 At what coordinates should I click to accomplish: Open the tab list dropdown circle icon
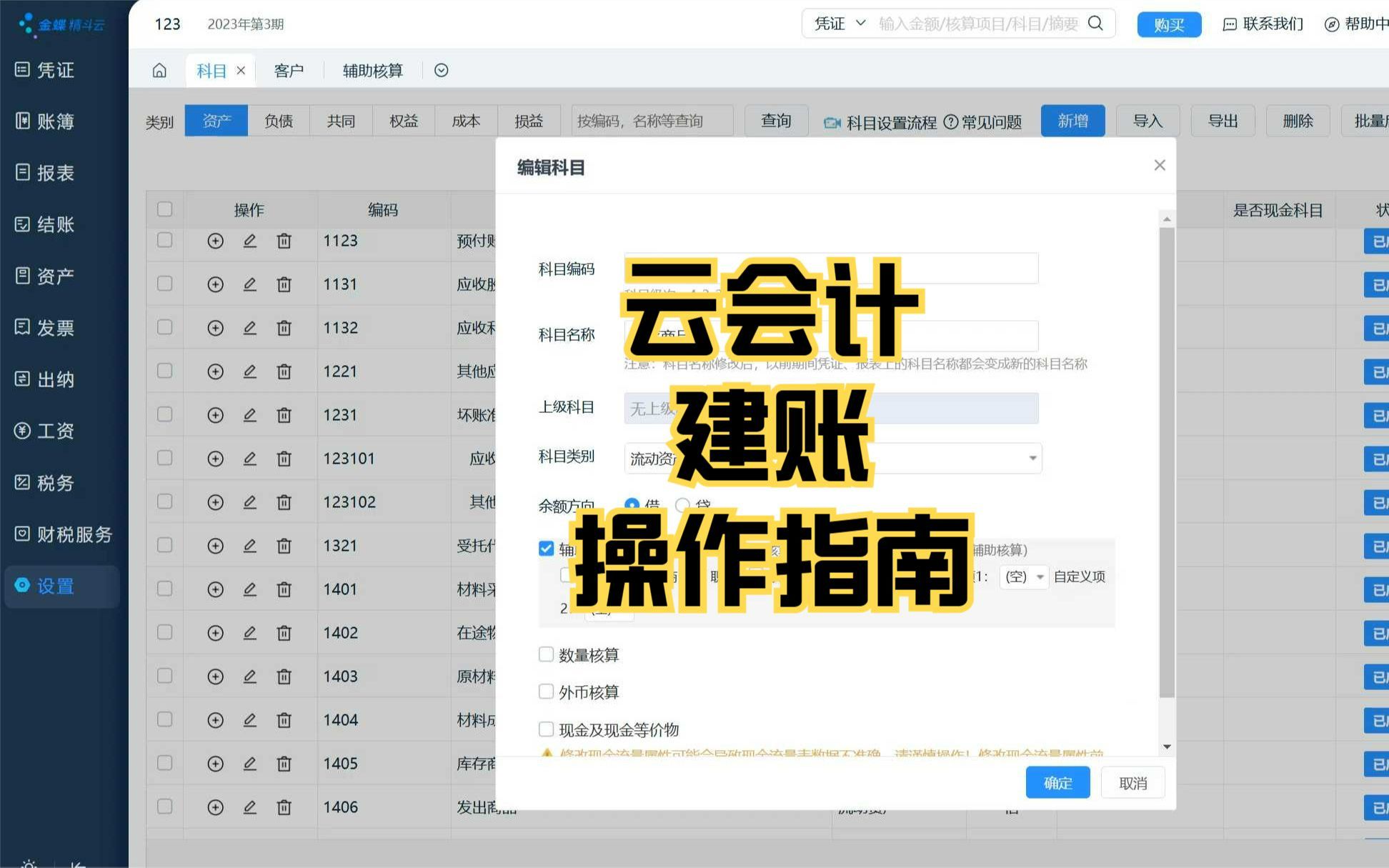coord(442,70)
